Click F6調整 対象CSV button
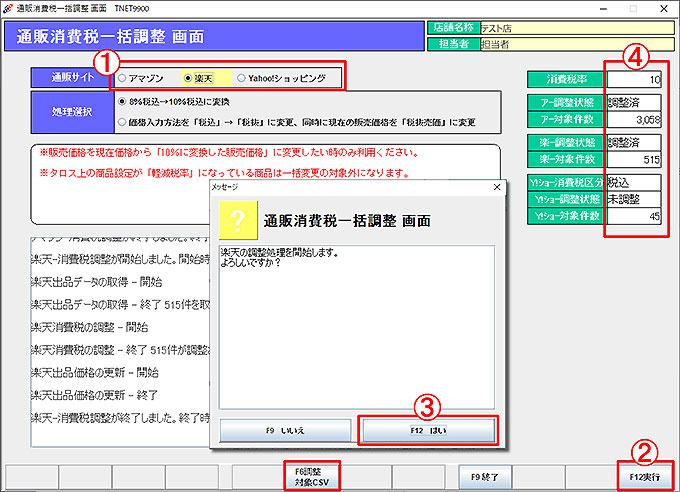Viewport: 680px width, 492px height. (312, 477)
